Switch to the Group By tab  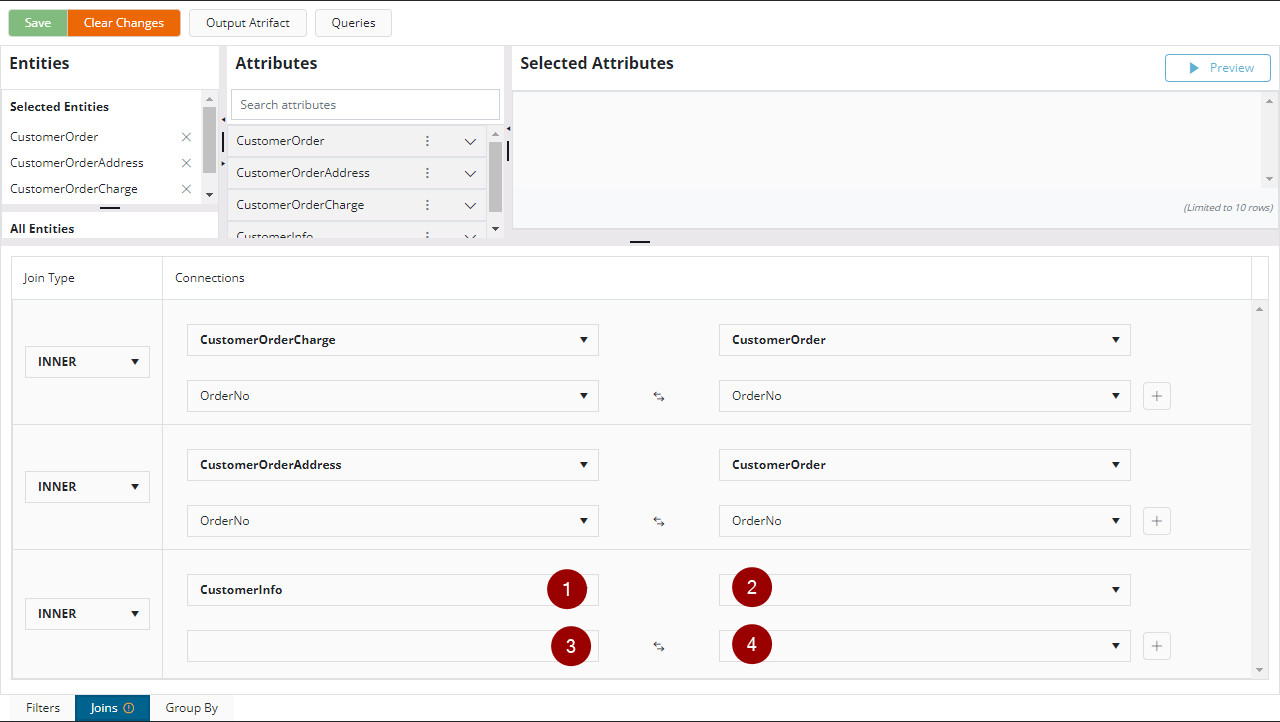pyautogui.click(x=191, y=708)
